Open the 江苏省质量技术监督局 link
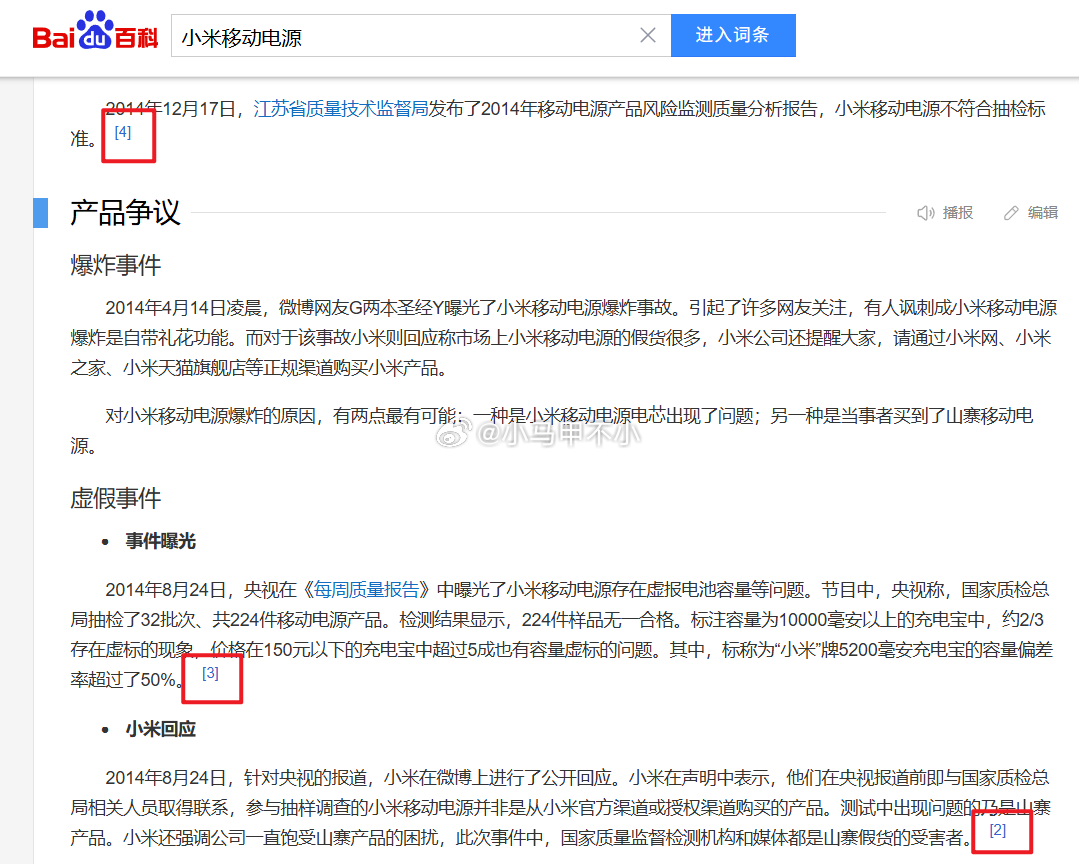The width and height of the screenshot is (1079, 864). click(341, 109)
